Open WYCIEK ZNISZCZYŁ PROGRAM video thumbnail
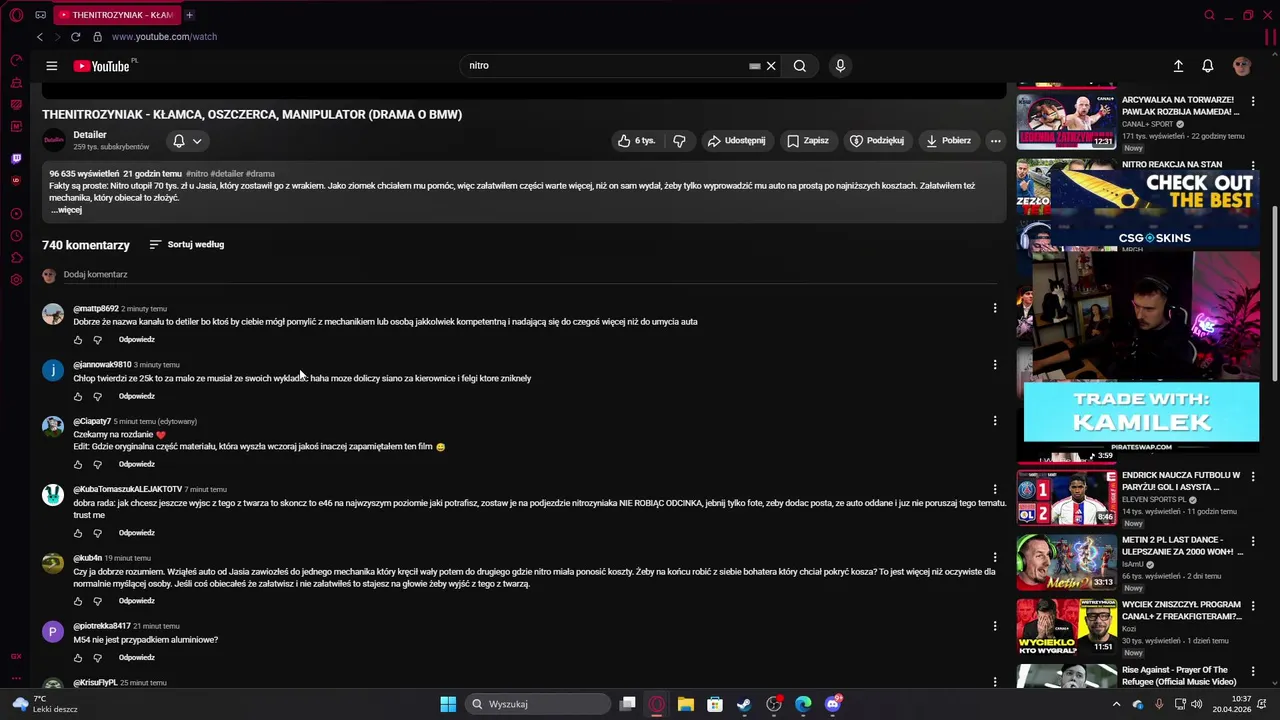This screenshot has height=720, width=1280. pos(1067,627)
